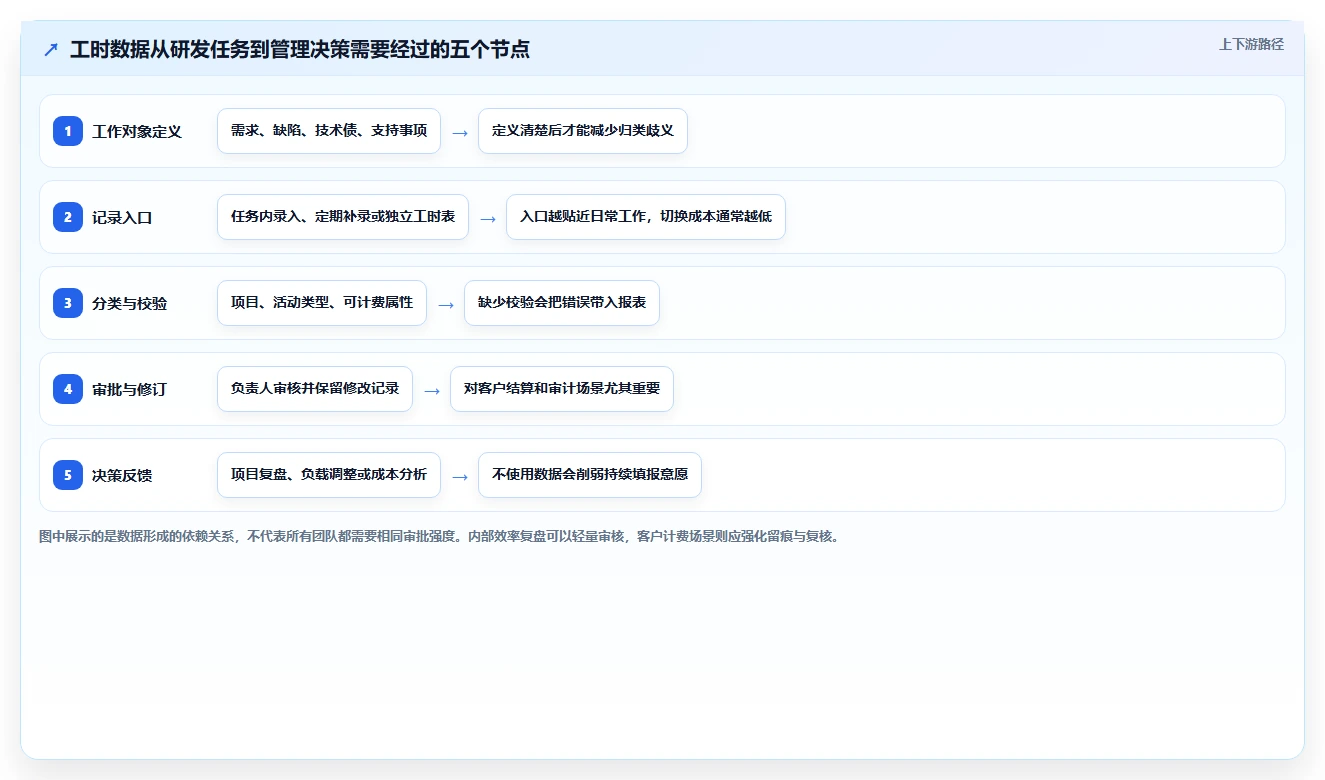Viewport: 1325px width, 780px height.
Task: Click the arrow icon beside the main title
Action: (x=51, y=50)
